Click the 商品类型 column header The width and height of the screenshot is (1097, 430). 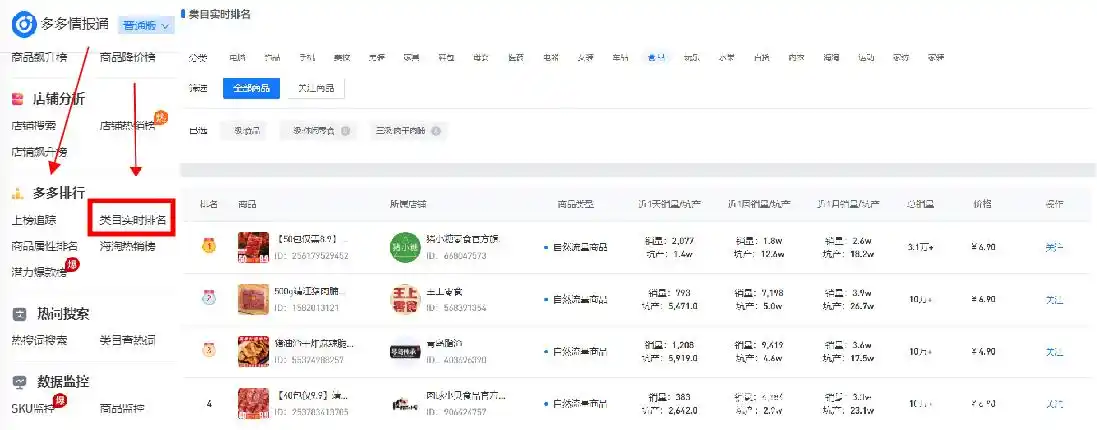[x=576, y=204]
